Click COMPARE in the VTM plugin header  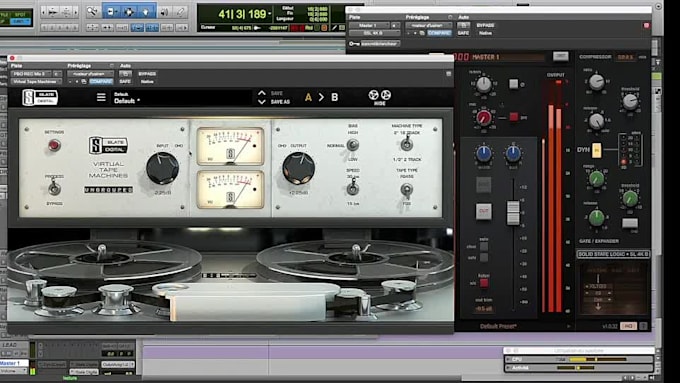(x=101, y=82)
